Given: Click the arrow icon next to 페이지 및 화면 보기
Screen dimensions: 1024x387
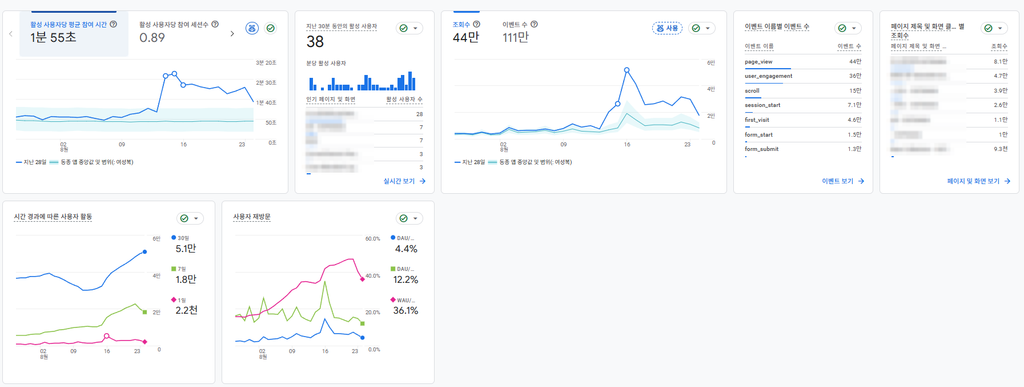Looking at the screenshot, I should point(1008,181).
